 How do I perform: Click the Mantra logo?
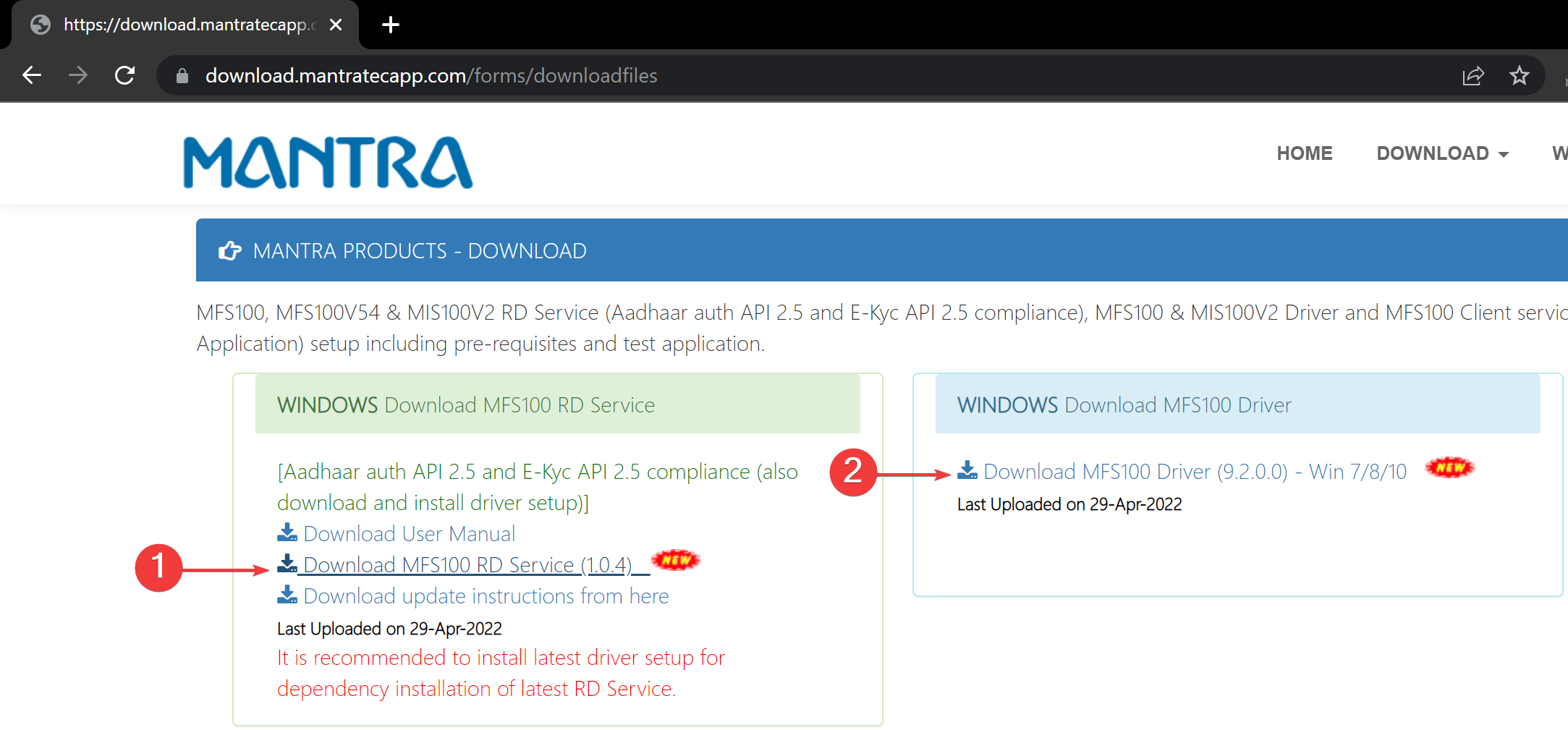click(x=329, y=163)
